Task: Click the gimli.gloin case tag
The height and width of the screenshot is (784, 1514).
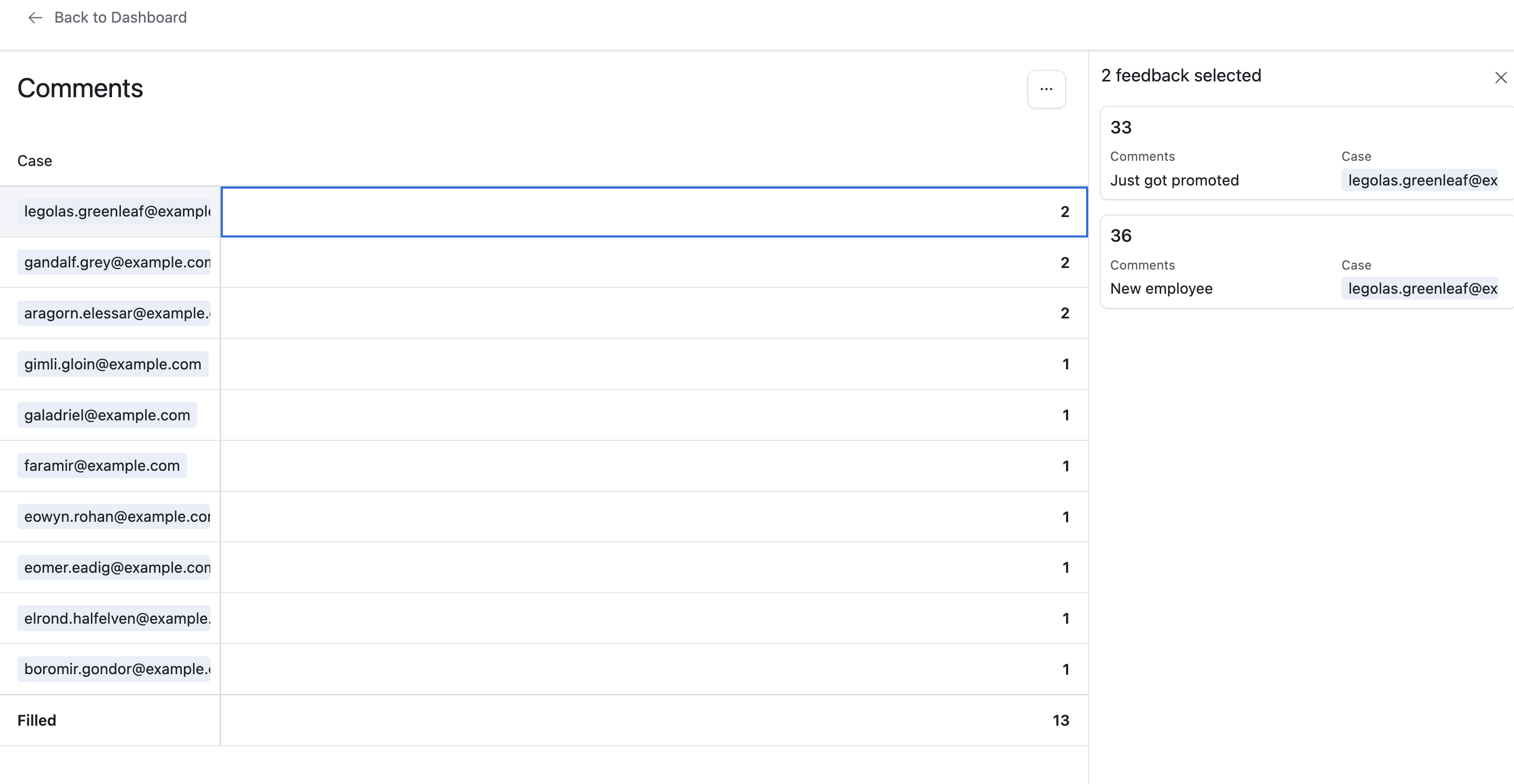Action: click(112, 364)
